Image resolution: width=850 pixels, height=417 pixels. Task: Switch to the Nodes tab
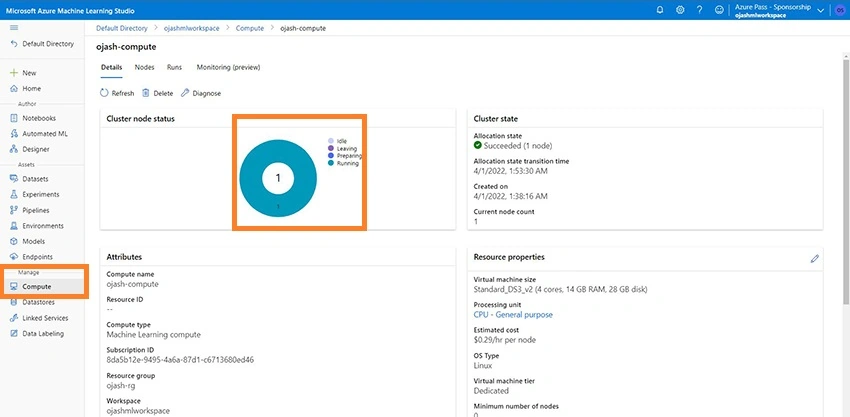(x=144, y=67)
